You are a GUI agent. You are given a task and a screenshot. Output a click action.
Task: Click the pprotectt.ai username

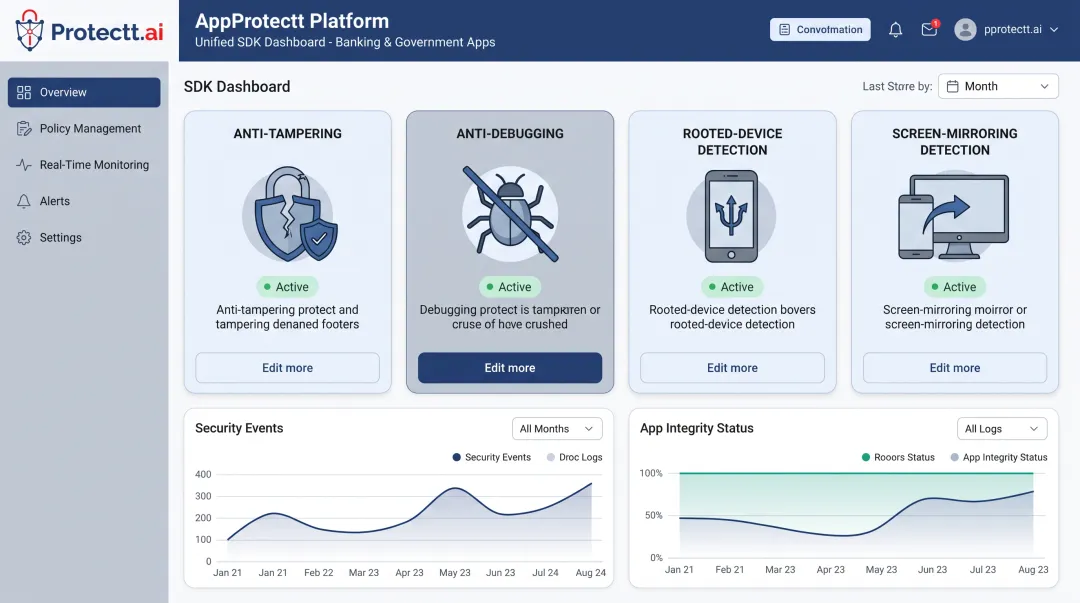1012,30
